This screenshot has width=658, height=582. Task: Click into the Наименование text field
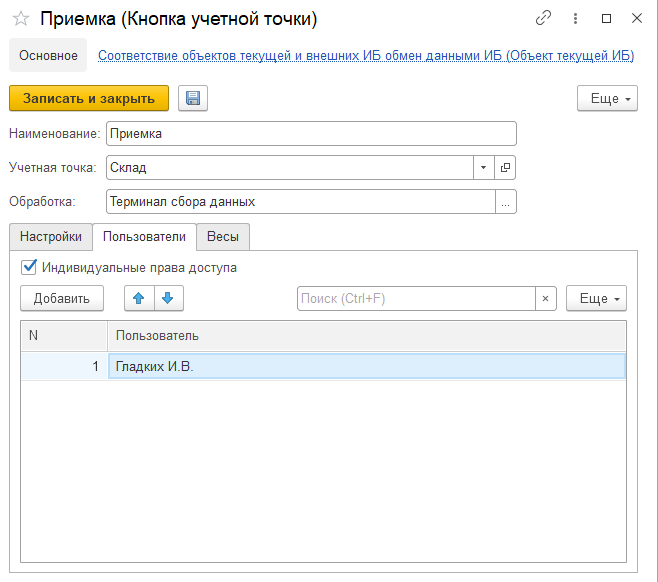point(310,134)
